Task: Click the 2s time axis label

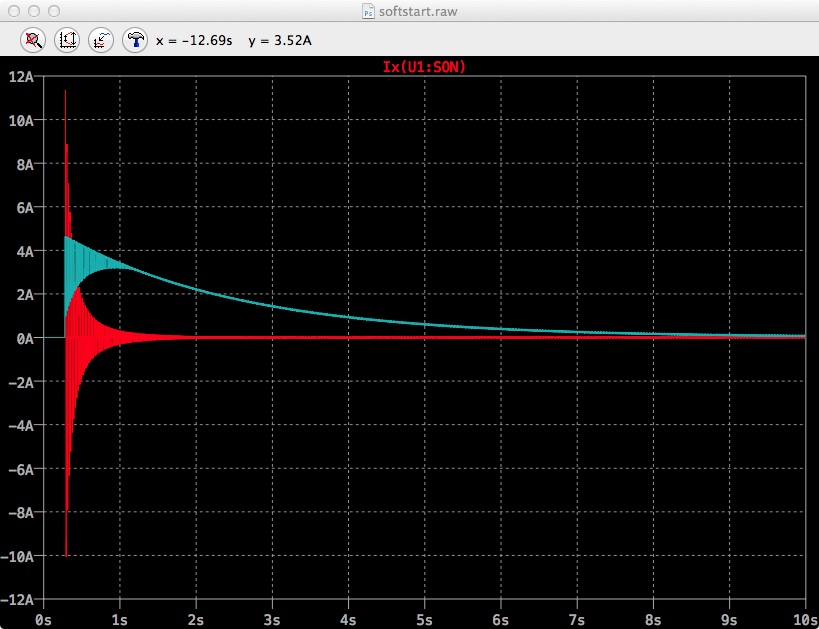Action: pyautogui.click(x=196, y=620)
